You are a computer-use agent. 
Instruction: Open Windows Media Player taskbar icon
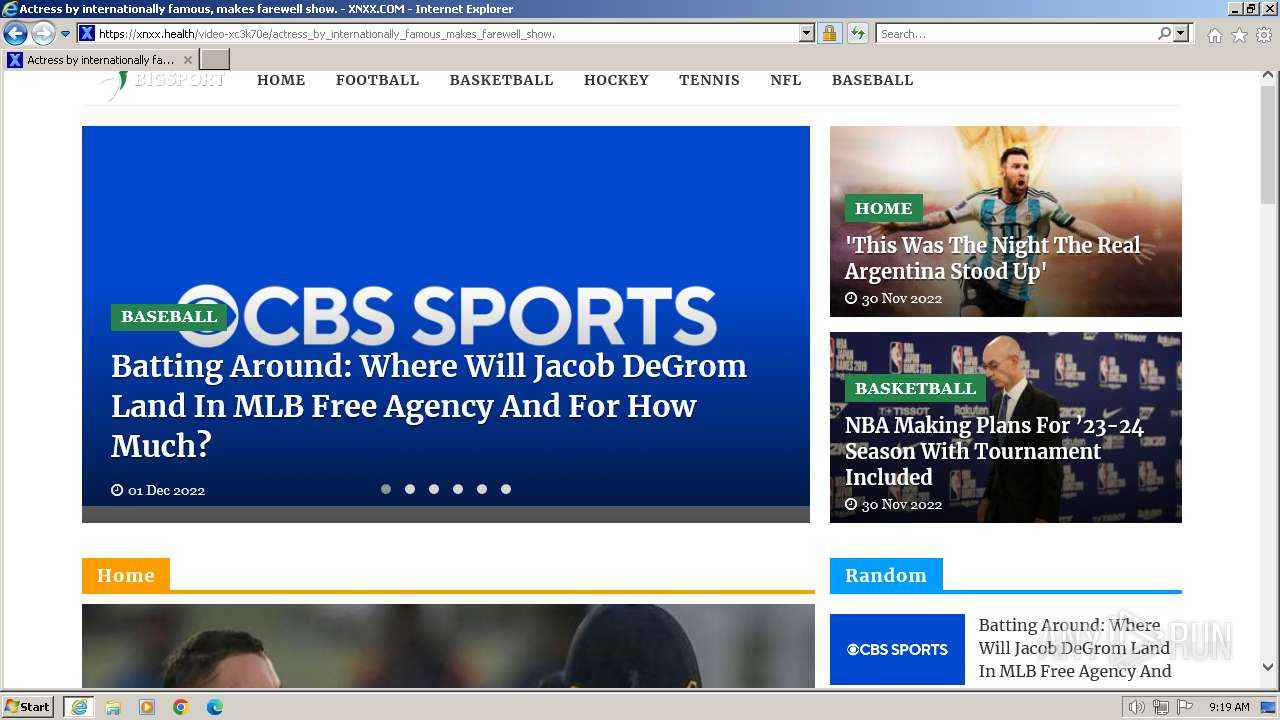tap(147, 707)
